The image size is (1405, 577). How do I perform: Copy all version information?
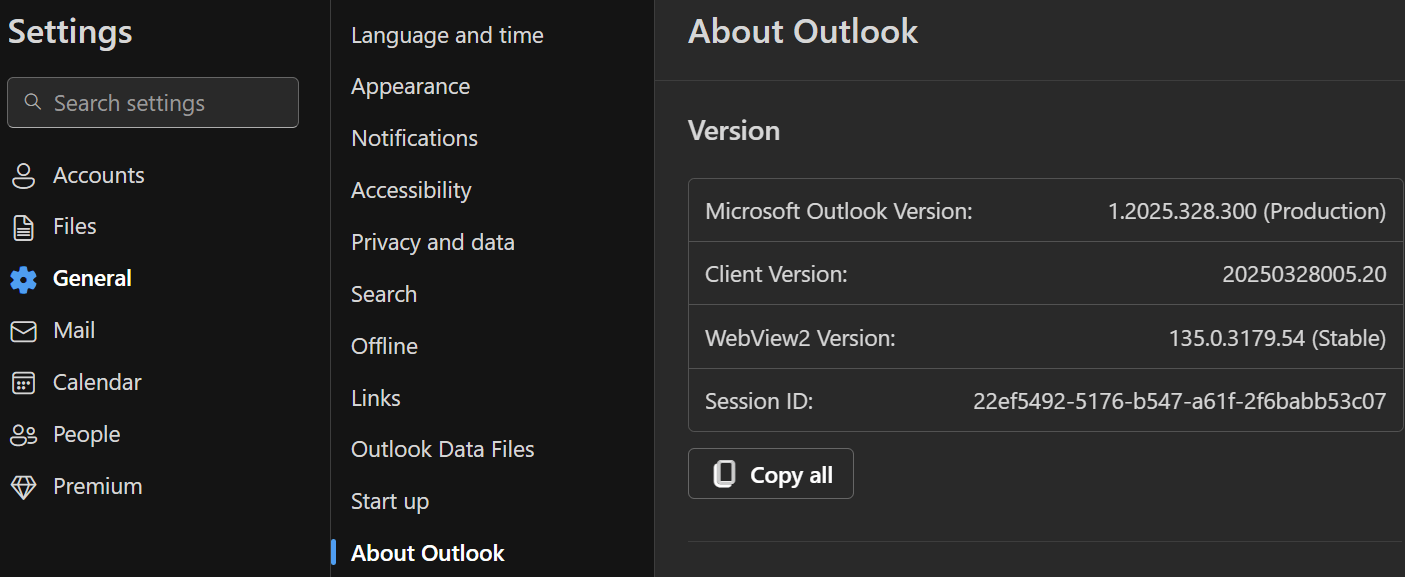(771, 474)
